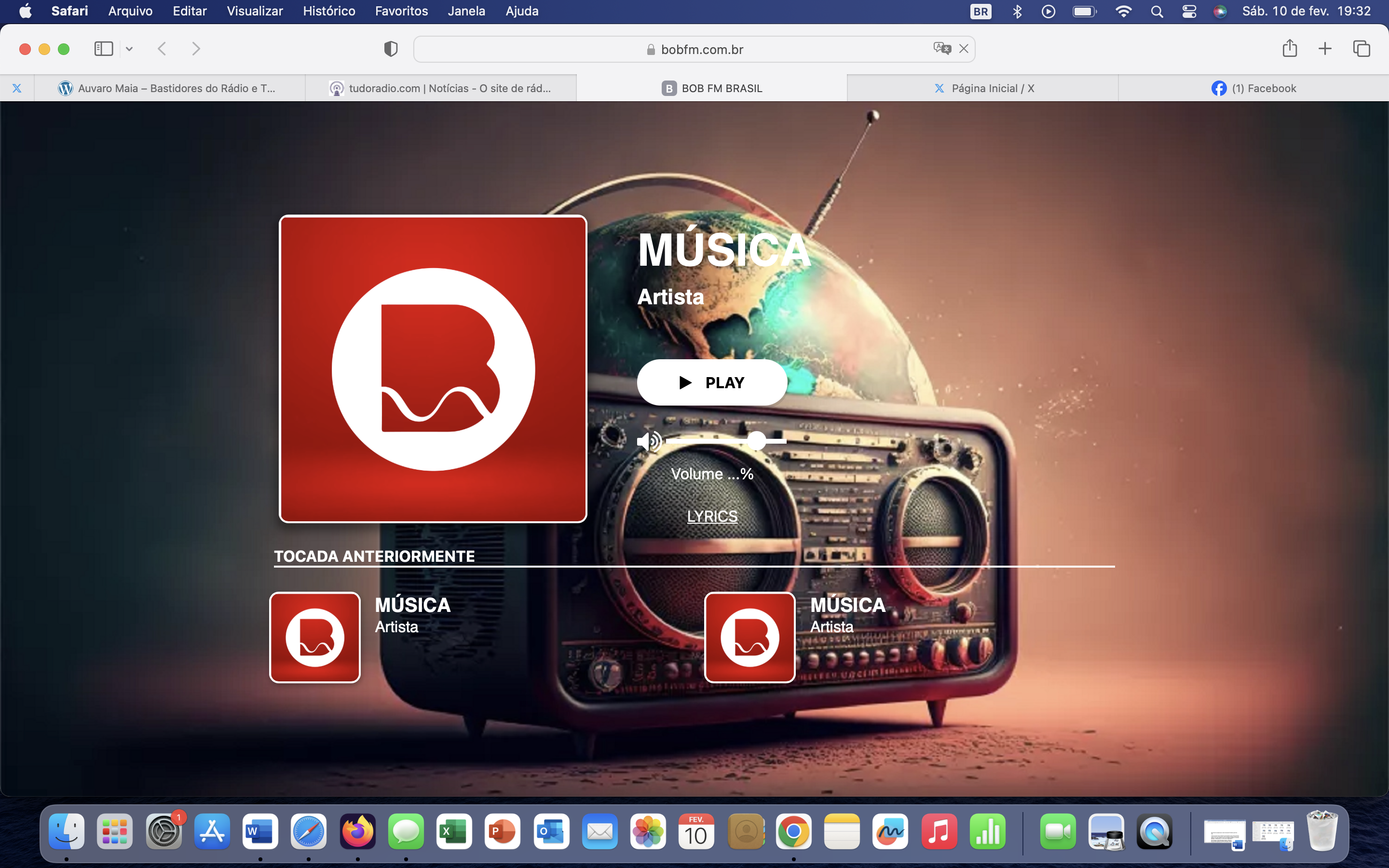Stop loading with address bar X icon
This screenshot has height=868, width=1389.
964,49
